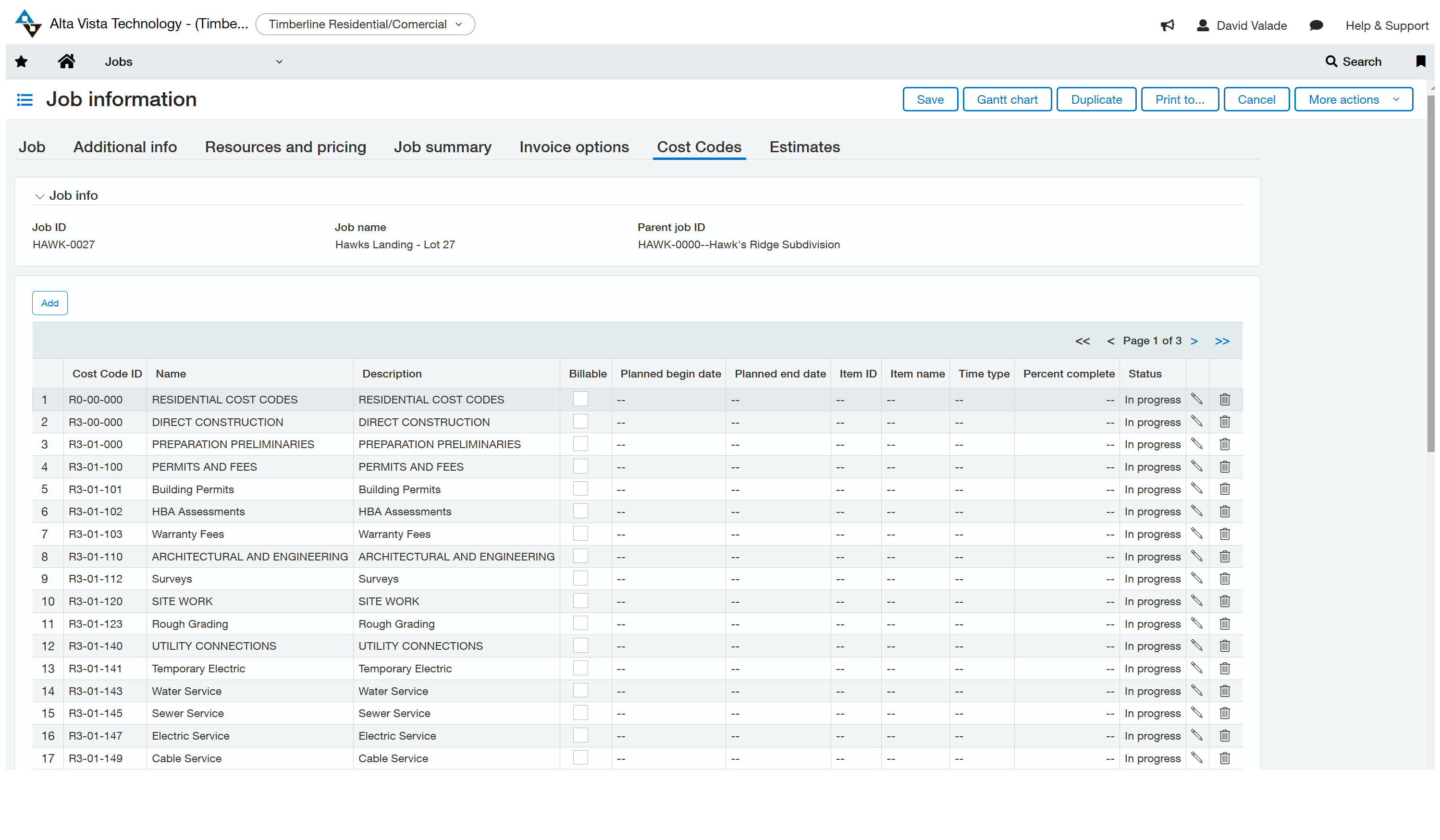Go to the previous page arrow
This screenshot has width=1440, height=840.
click(1110, 341)
